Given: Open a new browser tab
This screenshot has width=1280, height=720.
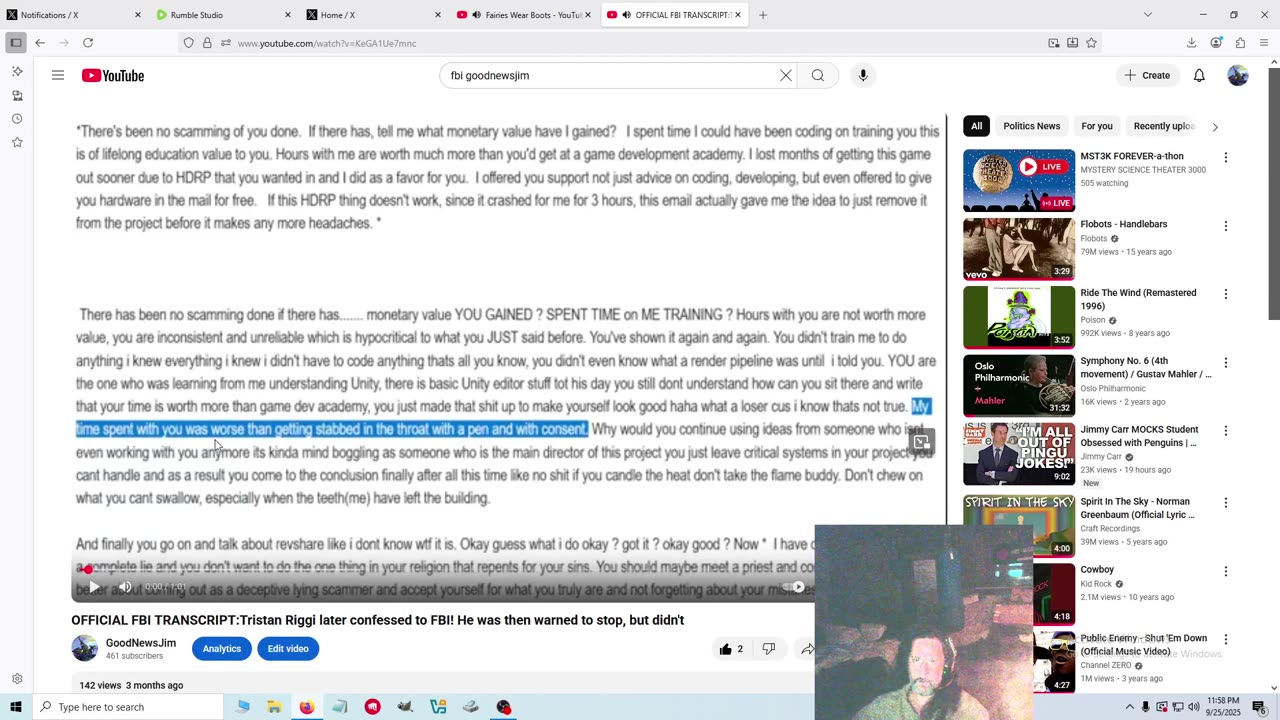Looking at the screenshot, I should pos(762,15).
